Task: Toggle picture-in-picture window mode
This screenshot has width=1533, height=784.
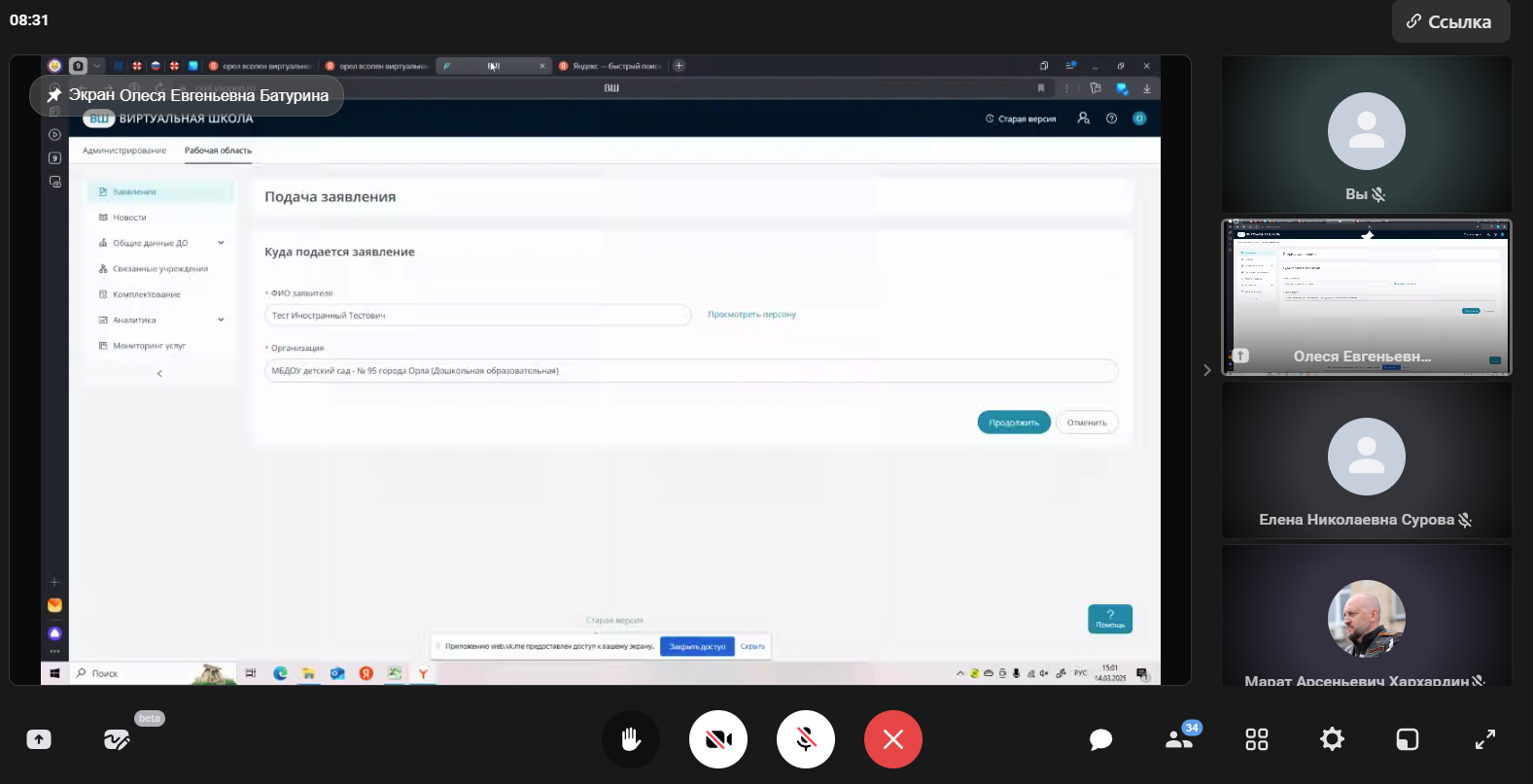Action: [x=1407, y=739]
